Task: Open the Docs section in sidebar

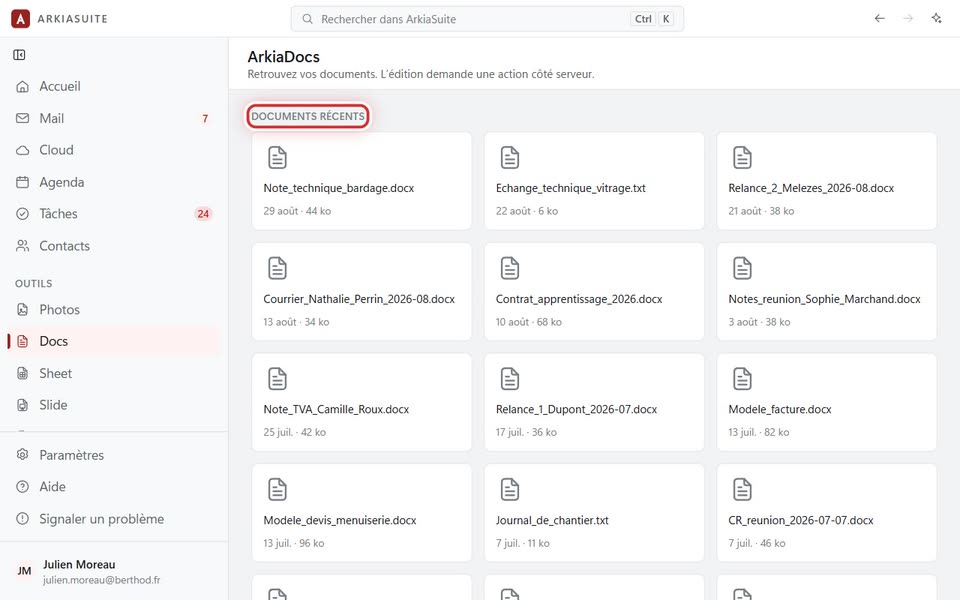Action: [114, 341]
